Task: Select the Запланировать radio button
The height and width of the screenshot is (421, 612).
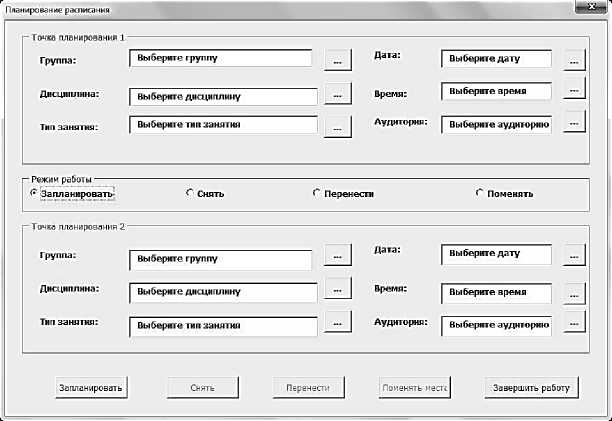Action: click(35, 193)
